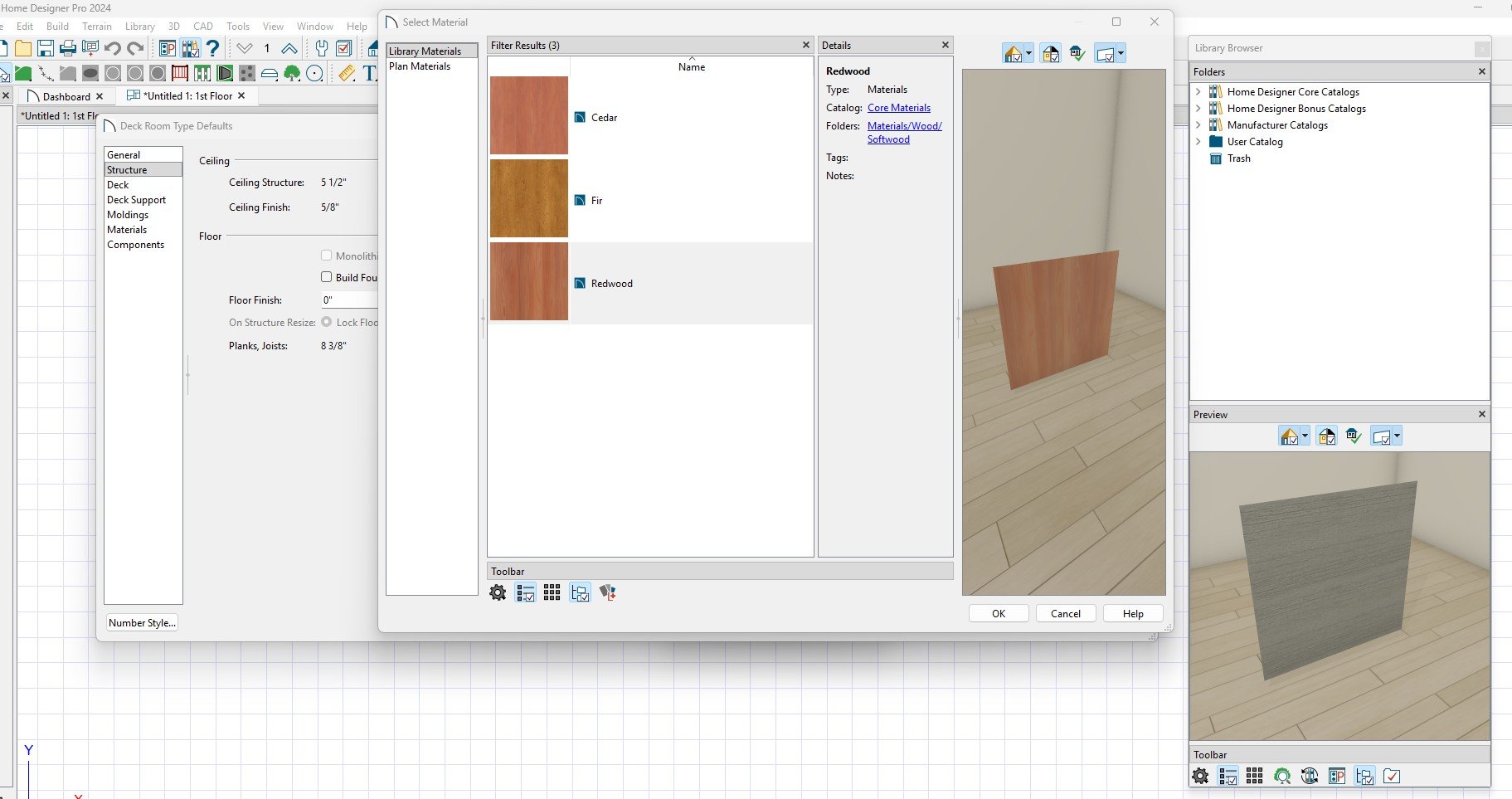Click the sprinkler circle tool icon
Screen dimensions: 1512x799
click(x=314, y=73)
